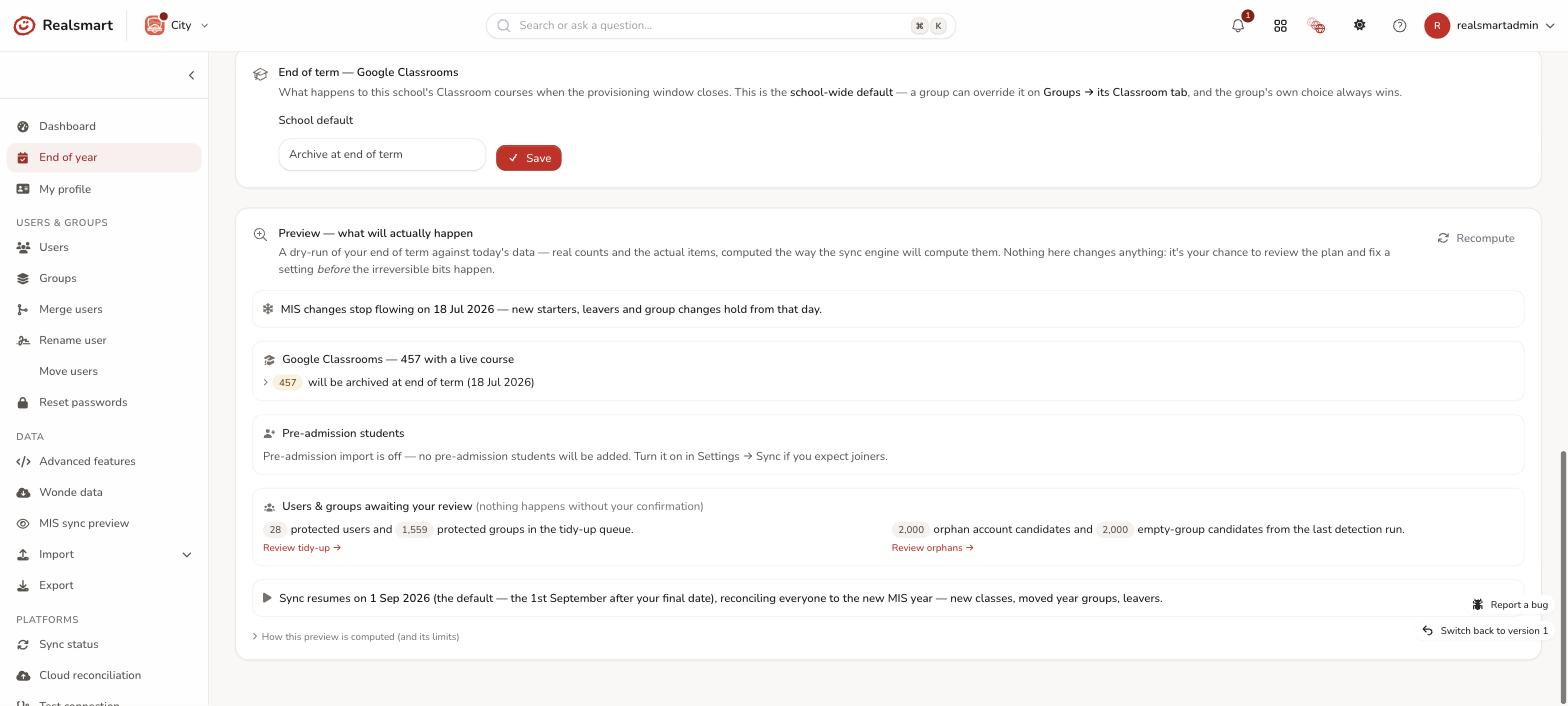Open Move users

pyautogui.click(x=104, y=371)
